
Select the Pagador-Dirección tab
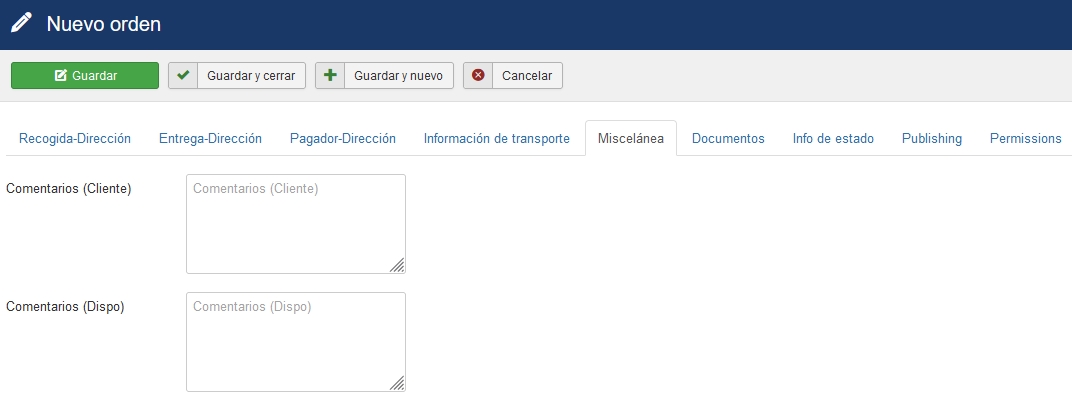(x=343, y=139)
